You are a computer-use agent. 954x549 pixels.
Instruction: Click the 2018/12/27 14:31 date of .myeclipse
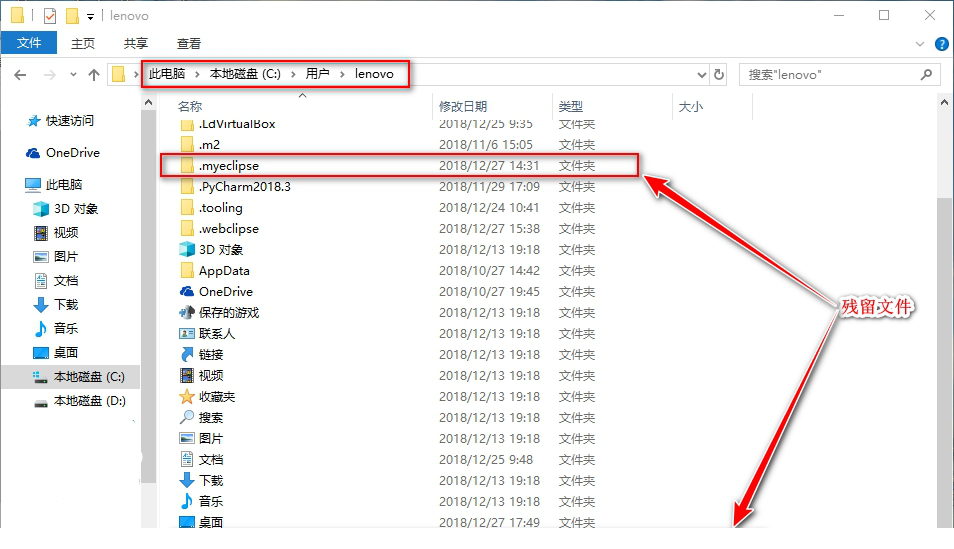tap(489, 166)
